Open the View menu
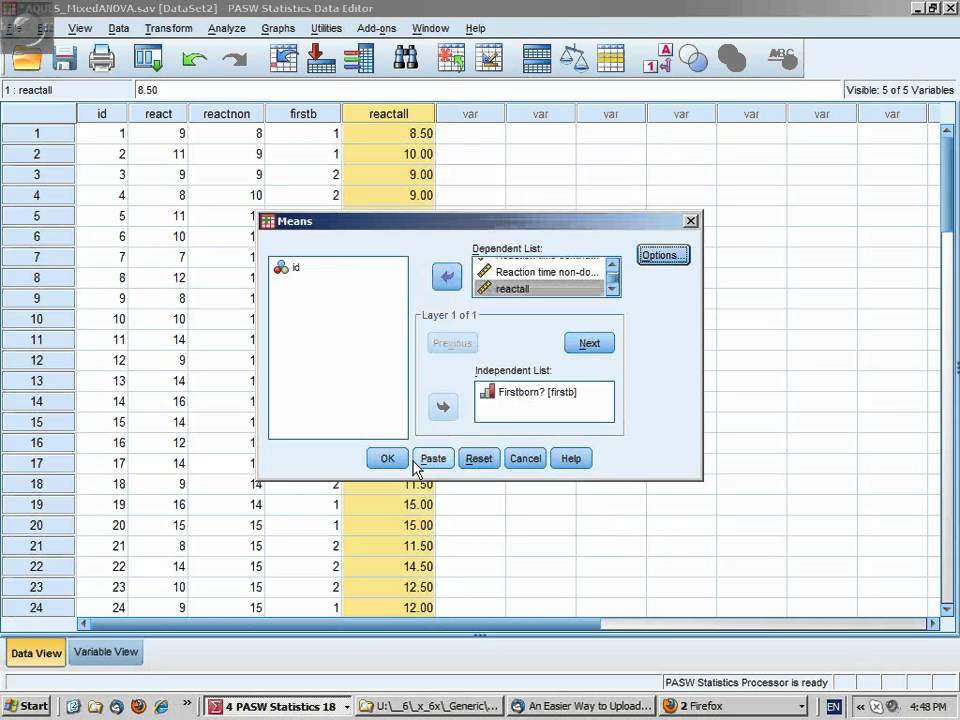The height and width of the screenshot is (720, 960). point(80,28)
